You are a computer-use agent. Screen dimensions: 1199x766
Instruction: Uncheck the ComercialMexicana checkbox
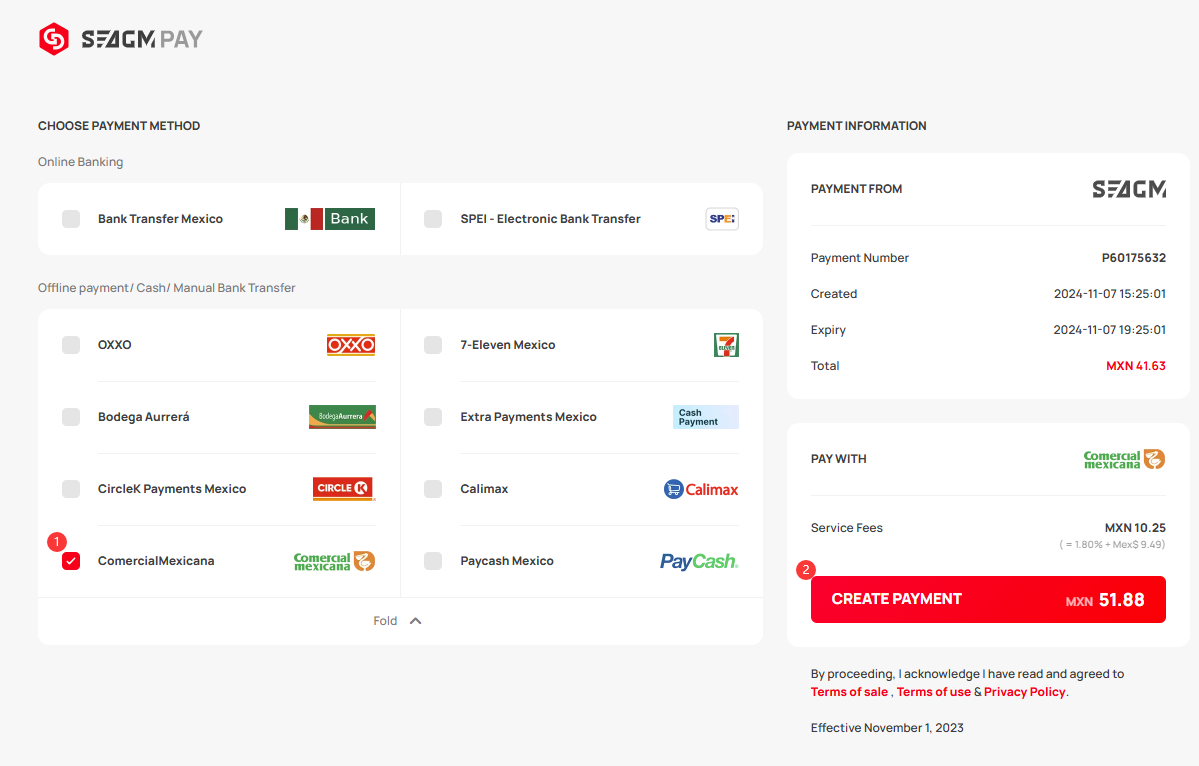click(71, 561)
